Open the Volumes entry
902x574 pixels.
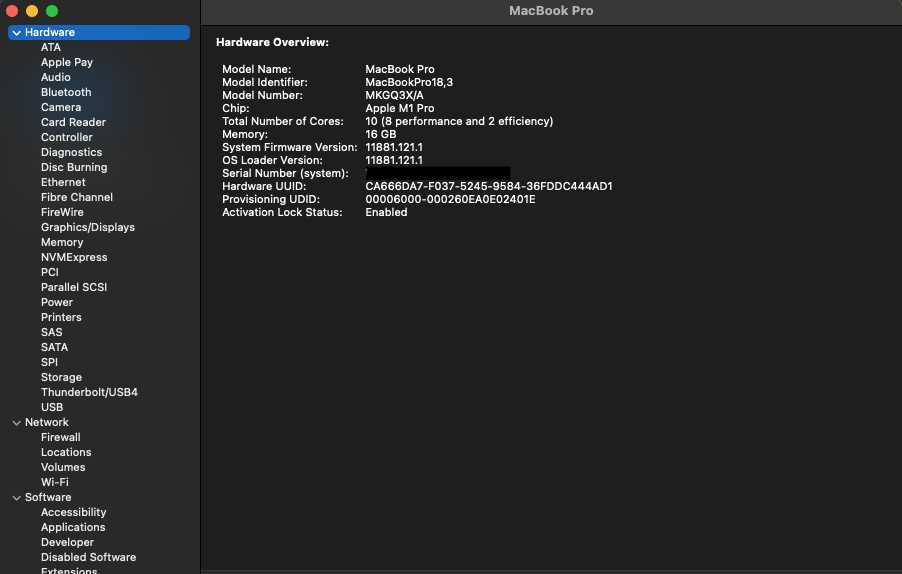point(63,467)
